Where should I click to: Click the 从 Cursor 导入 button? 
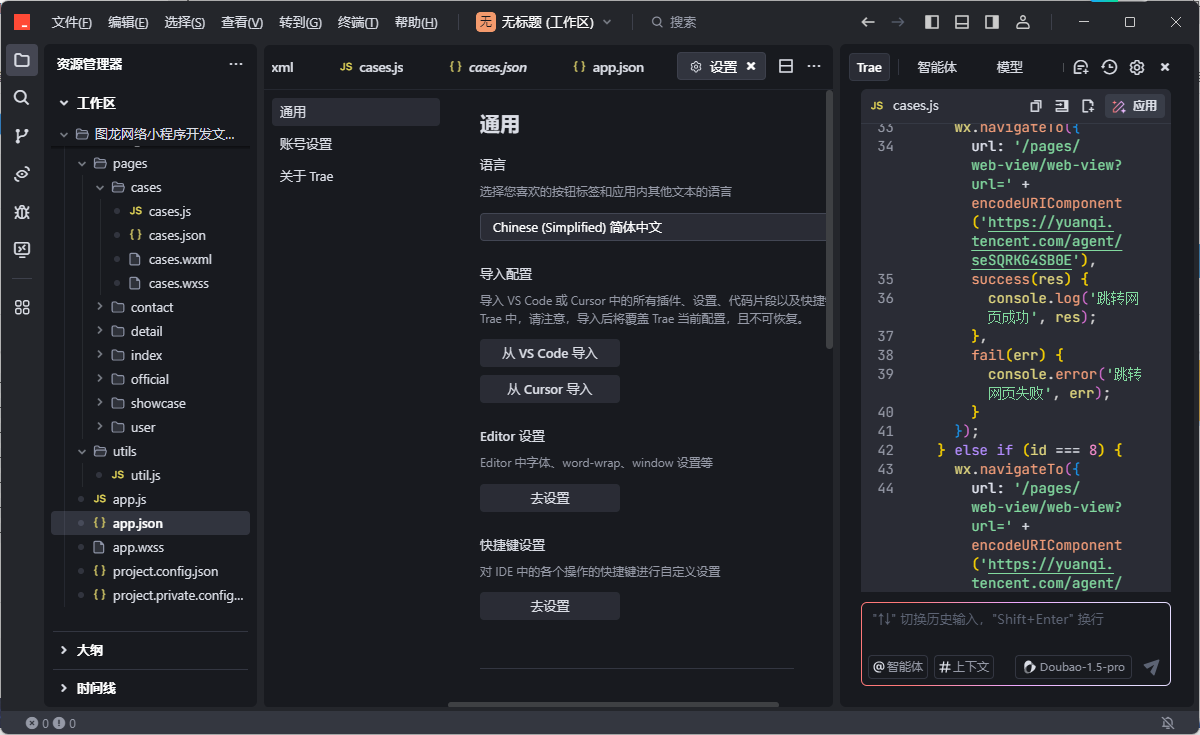pos(550,389)
